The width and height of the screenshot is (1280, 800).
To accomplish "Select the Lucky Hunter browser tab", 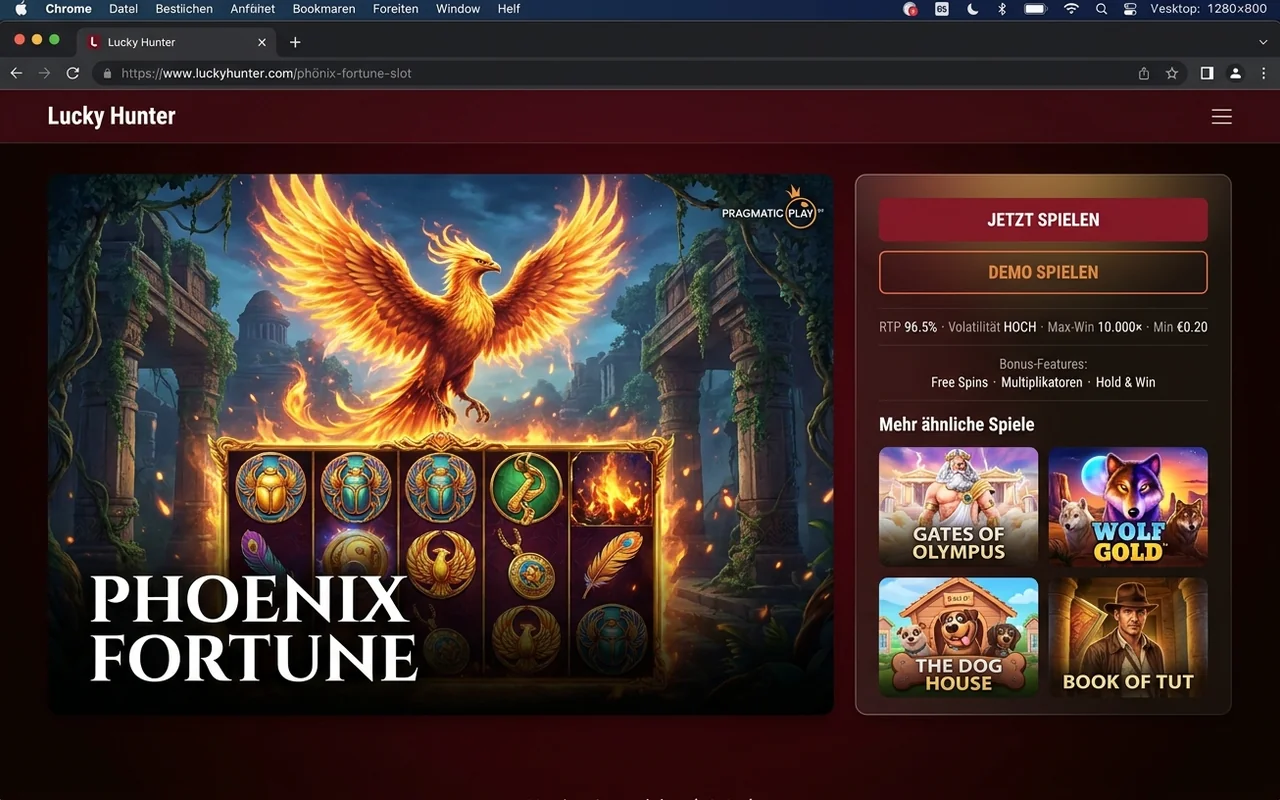I will [175, 42].
